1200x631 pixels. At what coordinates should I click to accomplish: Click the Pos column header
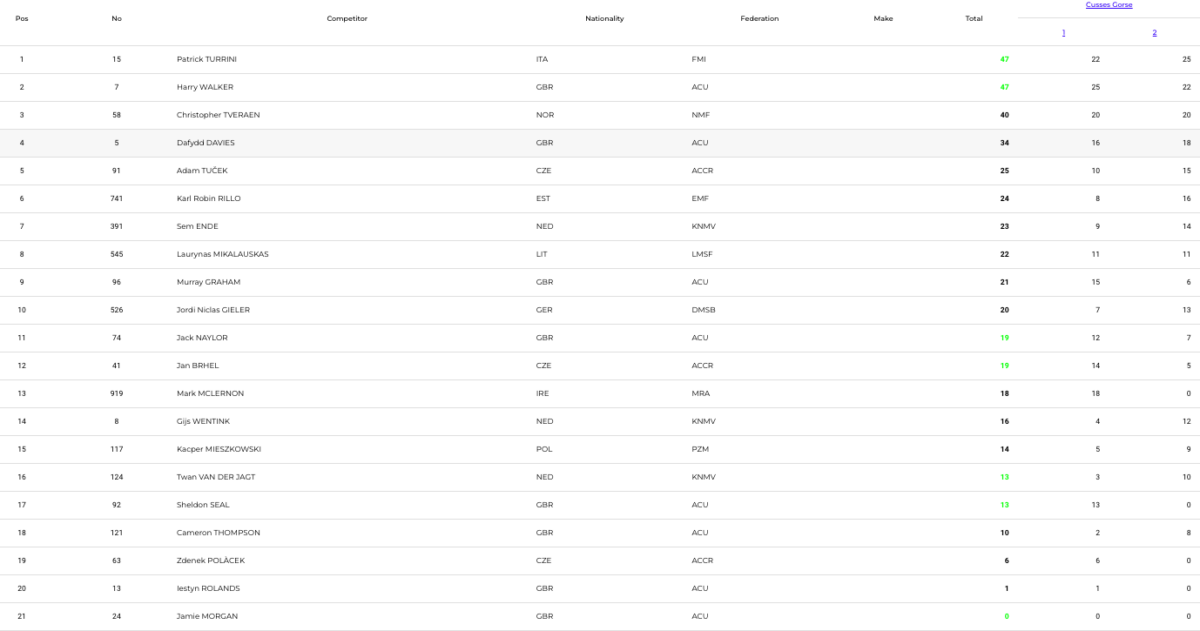tap(22, 18)
